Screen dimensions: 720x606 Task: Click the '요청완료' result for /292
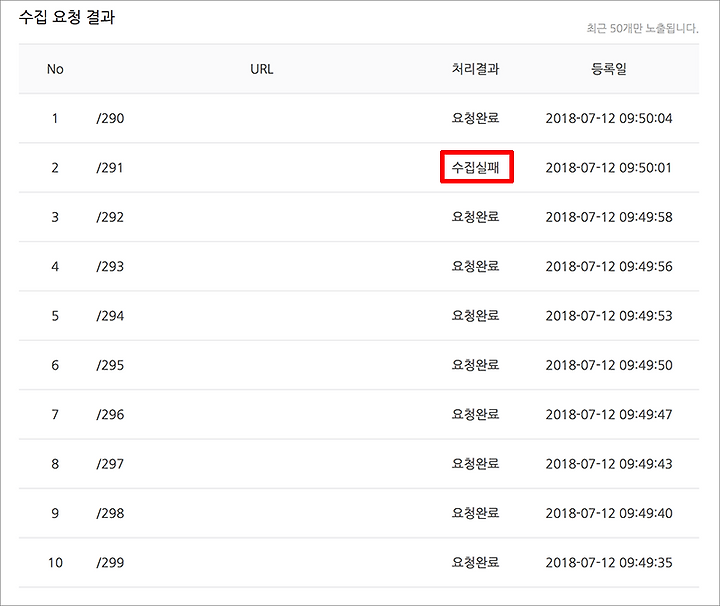point(475,217)
